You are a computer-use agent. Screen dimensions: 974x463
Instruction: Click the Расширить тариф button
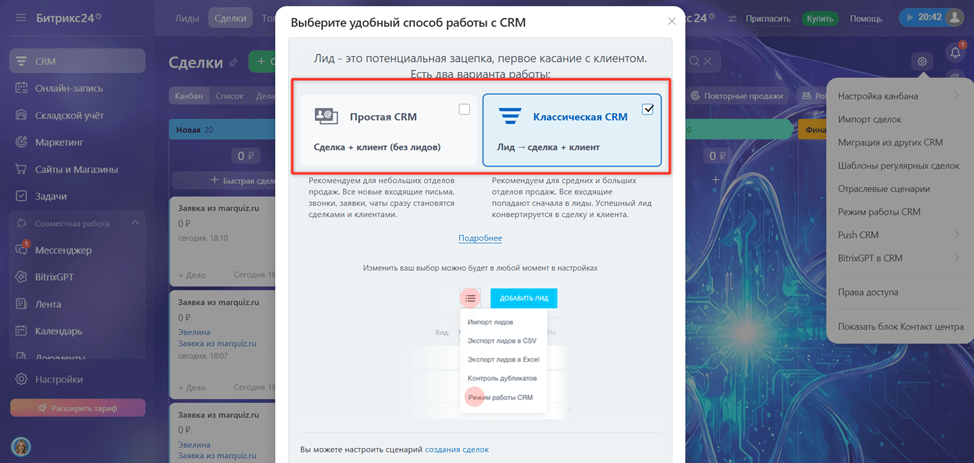point(78,408)
